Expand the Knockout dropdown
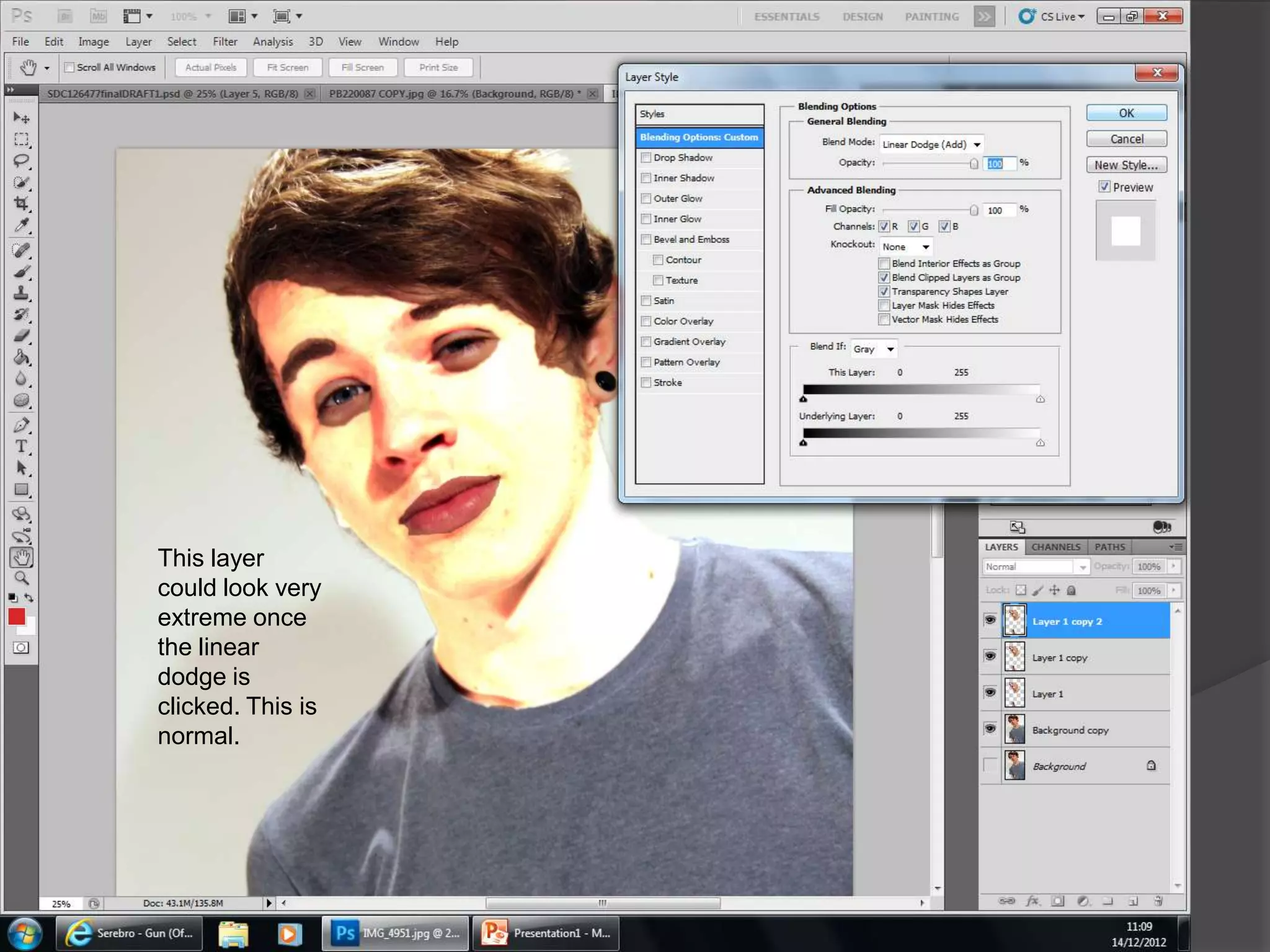 click(x=906, y=247)
